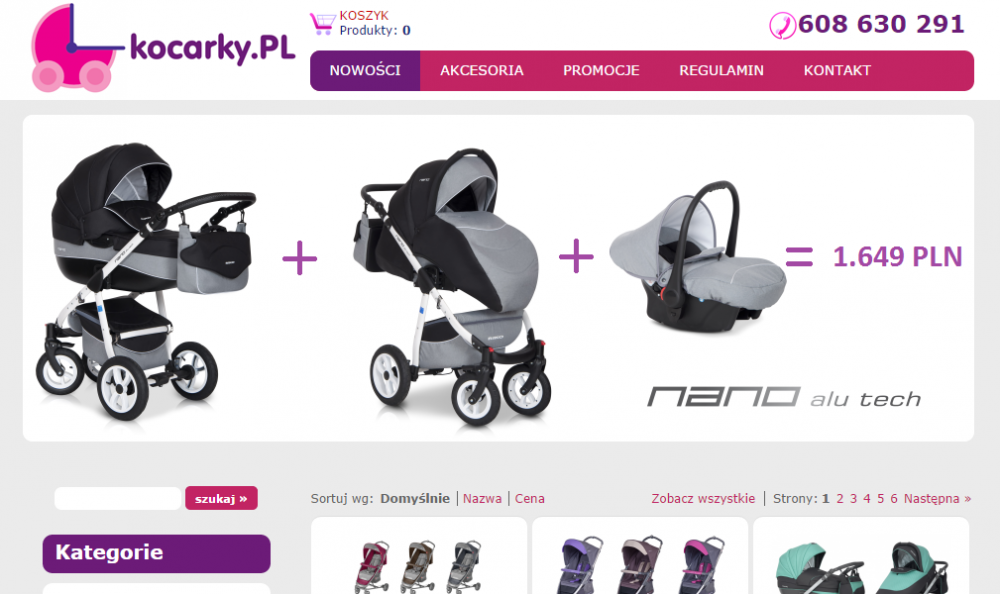Open the KONTAKT page
Screen dimensions: 1000x594
point(837,70)
